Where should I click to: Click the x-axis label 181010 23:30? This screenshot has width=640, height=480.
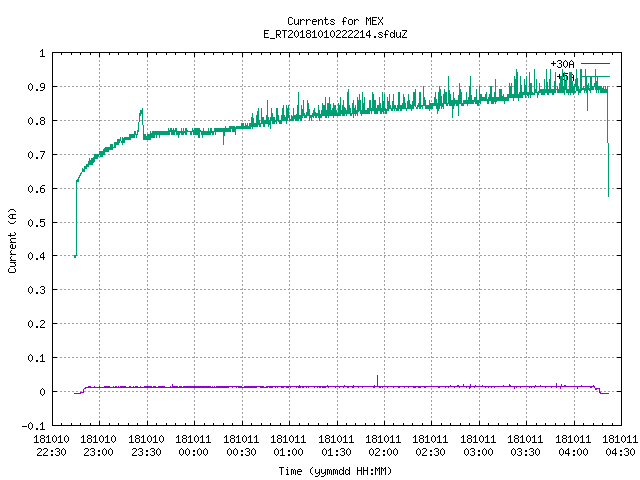point(146,446)
